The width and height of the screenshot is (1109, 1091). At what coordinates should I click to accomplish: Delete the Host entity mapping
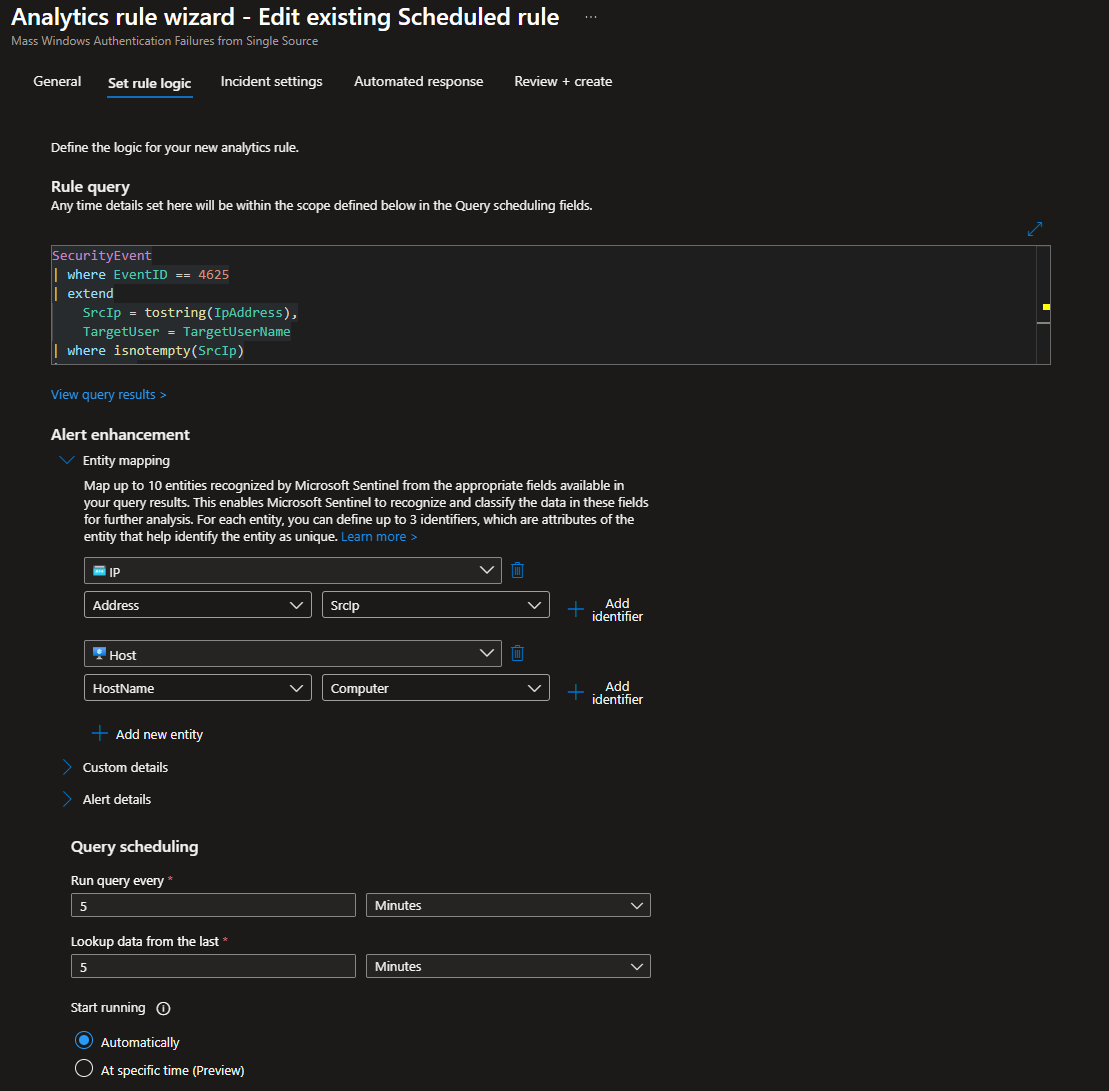click(x=517, y=653)
